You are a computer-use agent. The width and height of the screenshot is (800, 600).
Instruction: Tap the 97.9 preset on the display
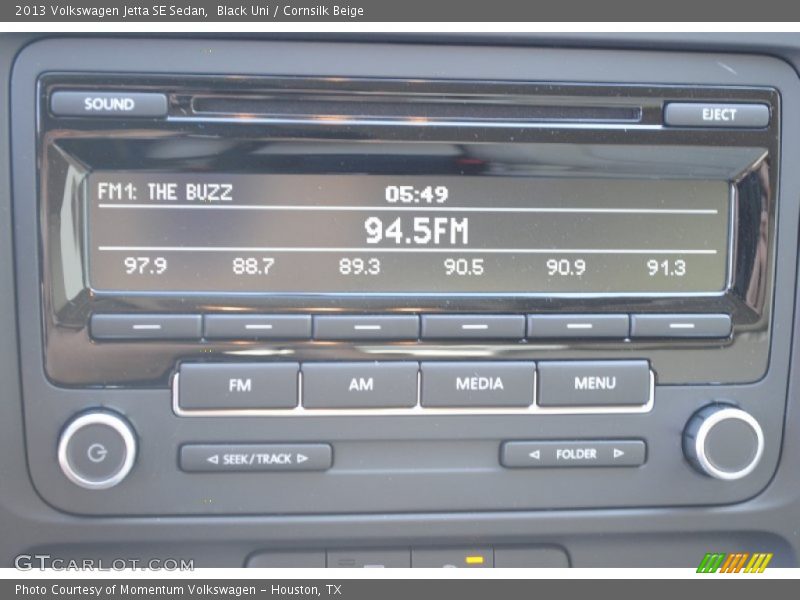[x=145, y=266]
